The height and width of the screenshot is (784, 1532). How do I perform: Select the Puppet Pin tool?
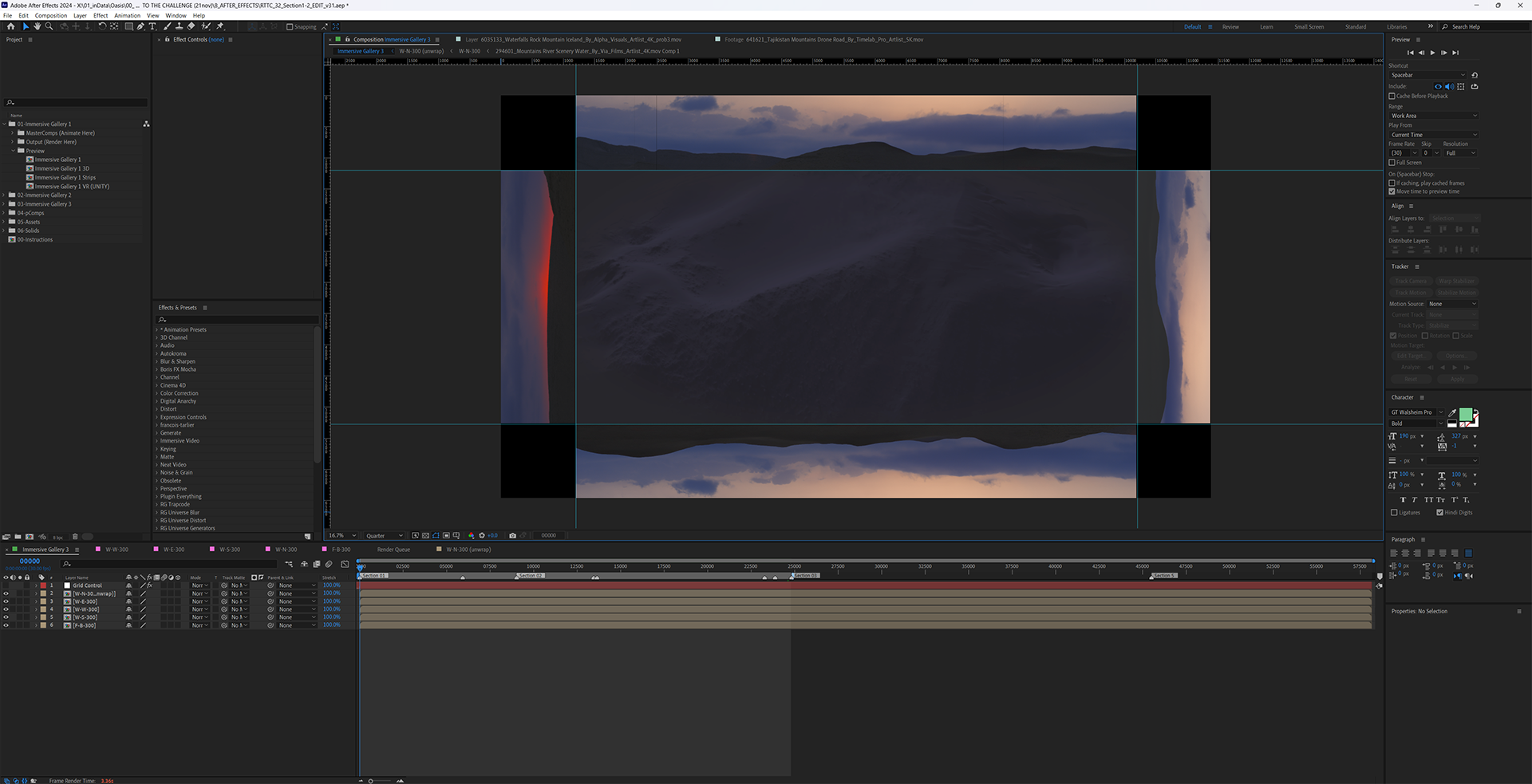click(x=220, y=26)
